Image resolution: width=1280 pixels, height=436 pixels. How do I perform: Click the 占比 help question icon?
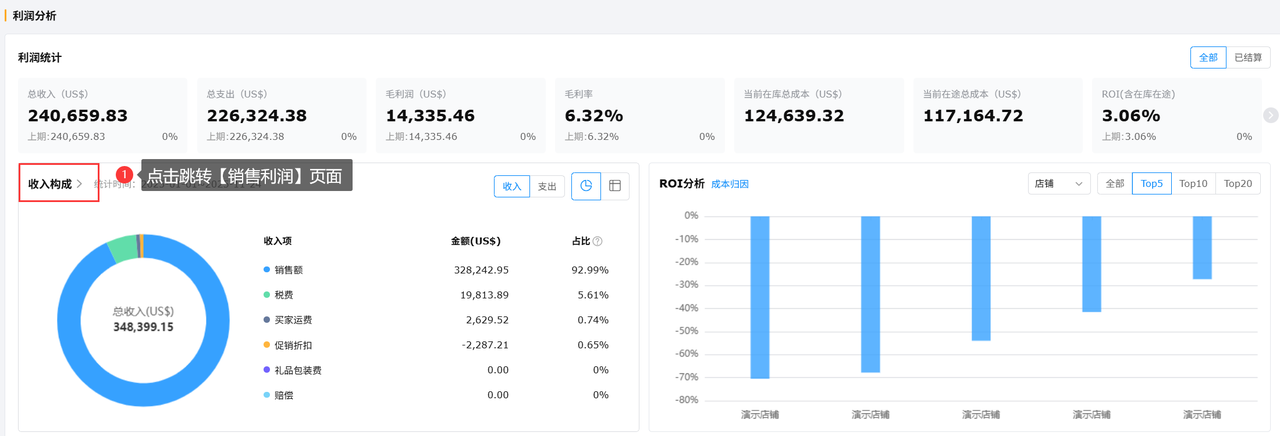pyautogui.click(x=598, y=241)
